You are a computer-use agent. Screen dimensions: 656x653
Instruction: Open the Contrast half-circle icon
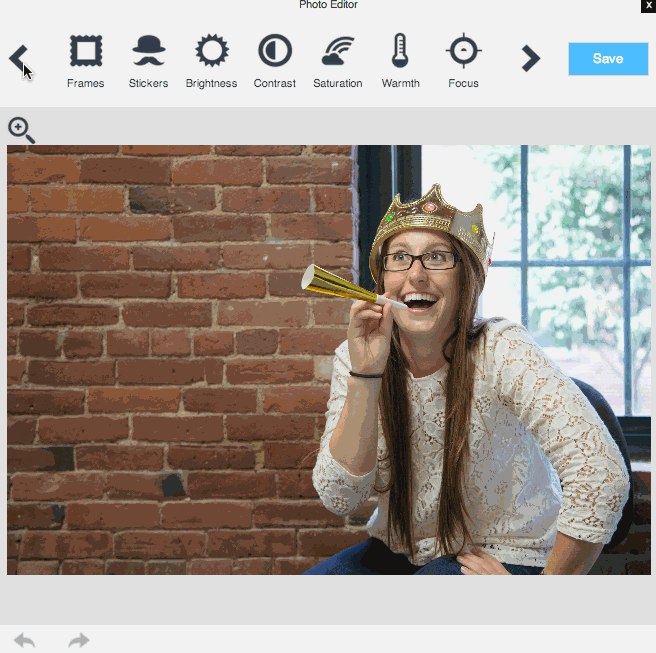(x=274, y=50)
